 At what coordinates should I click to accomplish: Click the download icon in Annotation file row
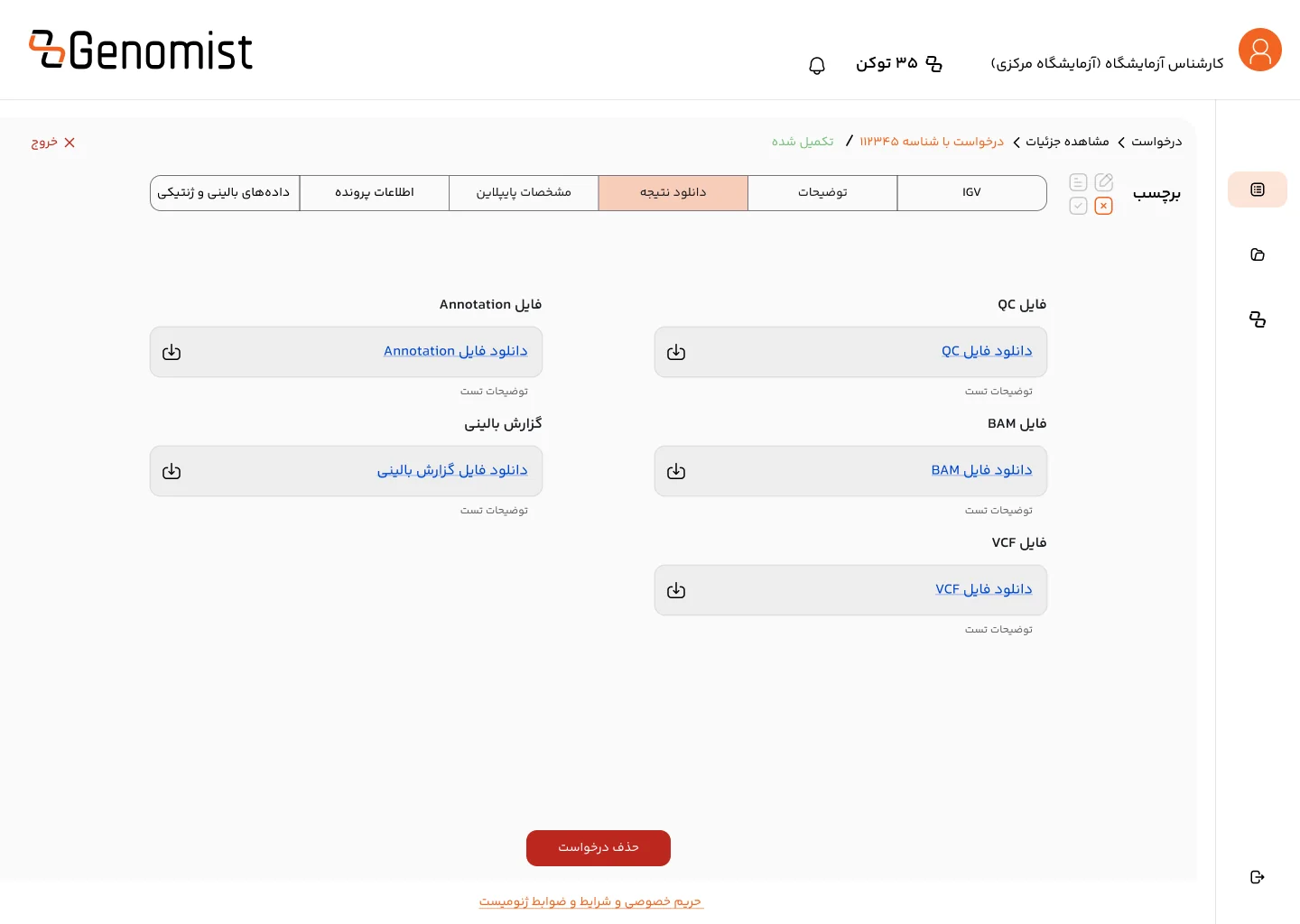pos(172,353)
